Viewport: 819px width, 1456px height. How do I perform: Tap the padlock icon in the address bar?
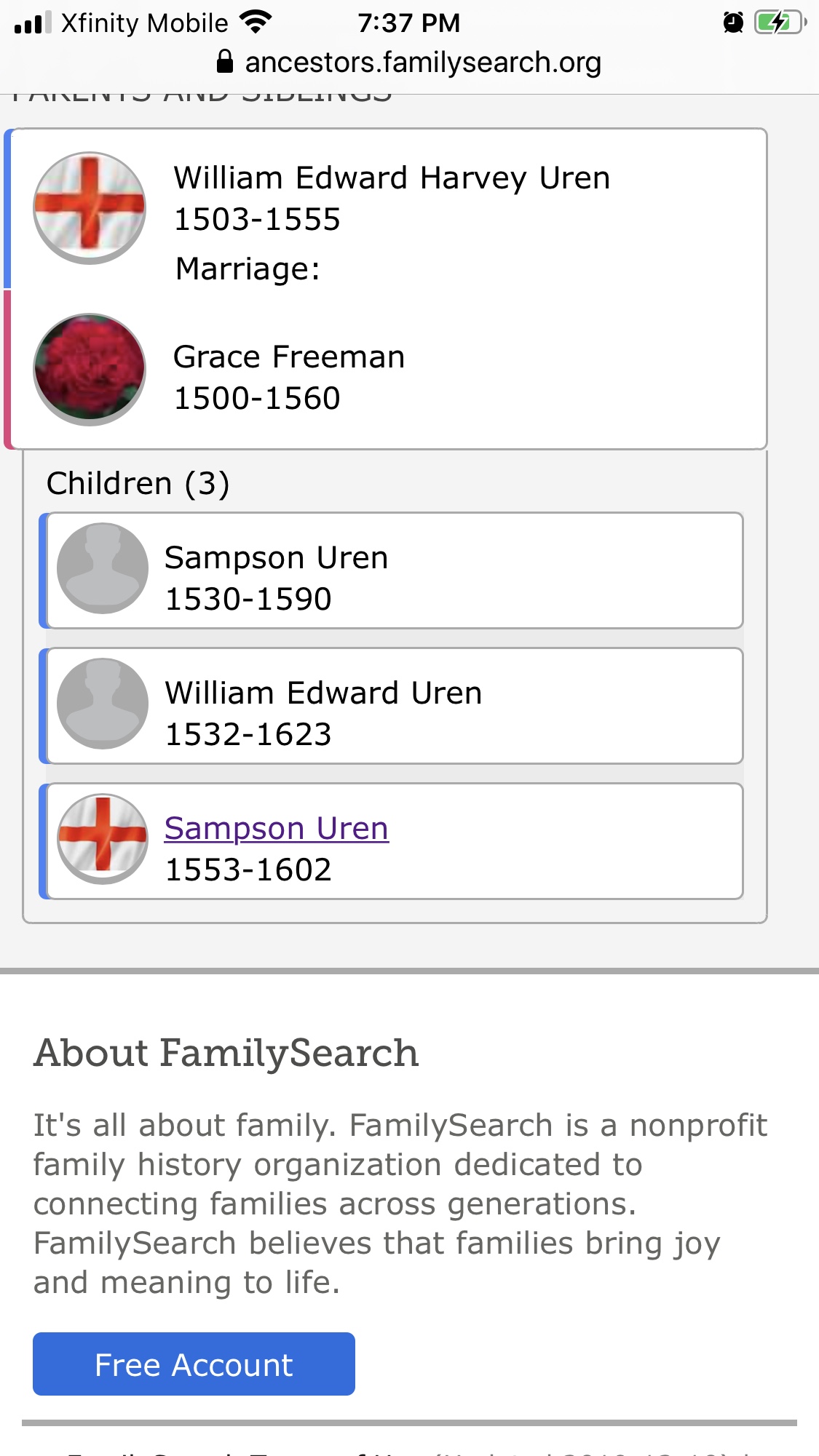pyautogui.click(x=225, y=62)
